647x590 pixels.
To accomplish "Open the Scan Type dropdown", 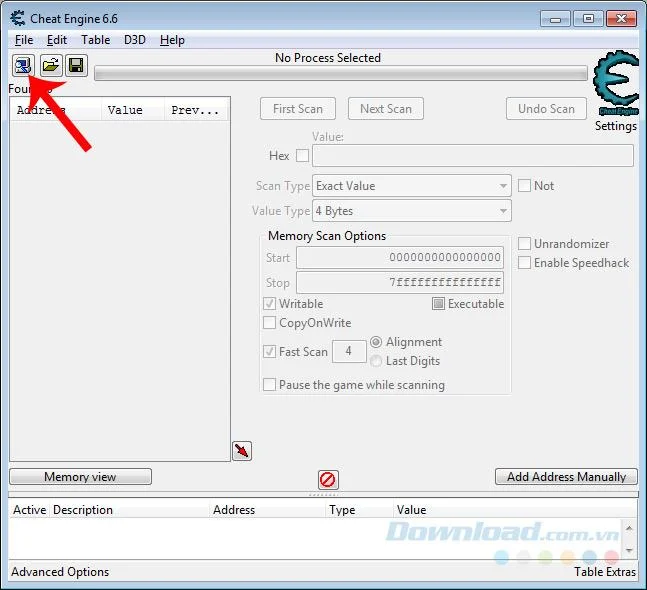I will pyautogui.click(x=412, y=186).
